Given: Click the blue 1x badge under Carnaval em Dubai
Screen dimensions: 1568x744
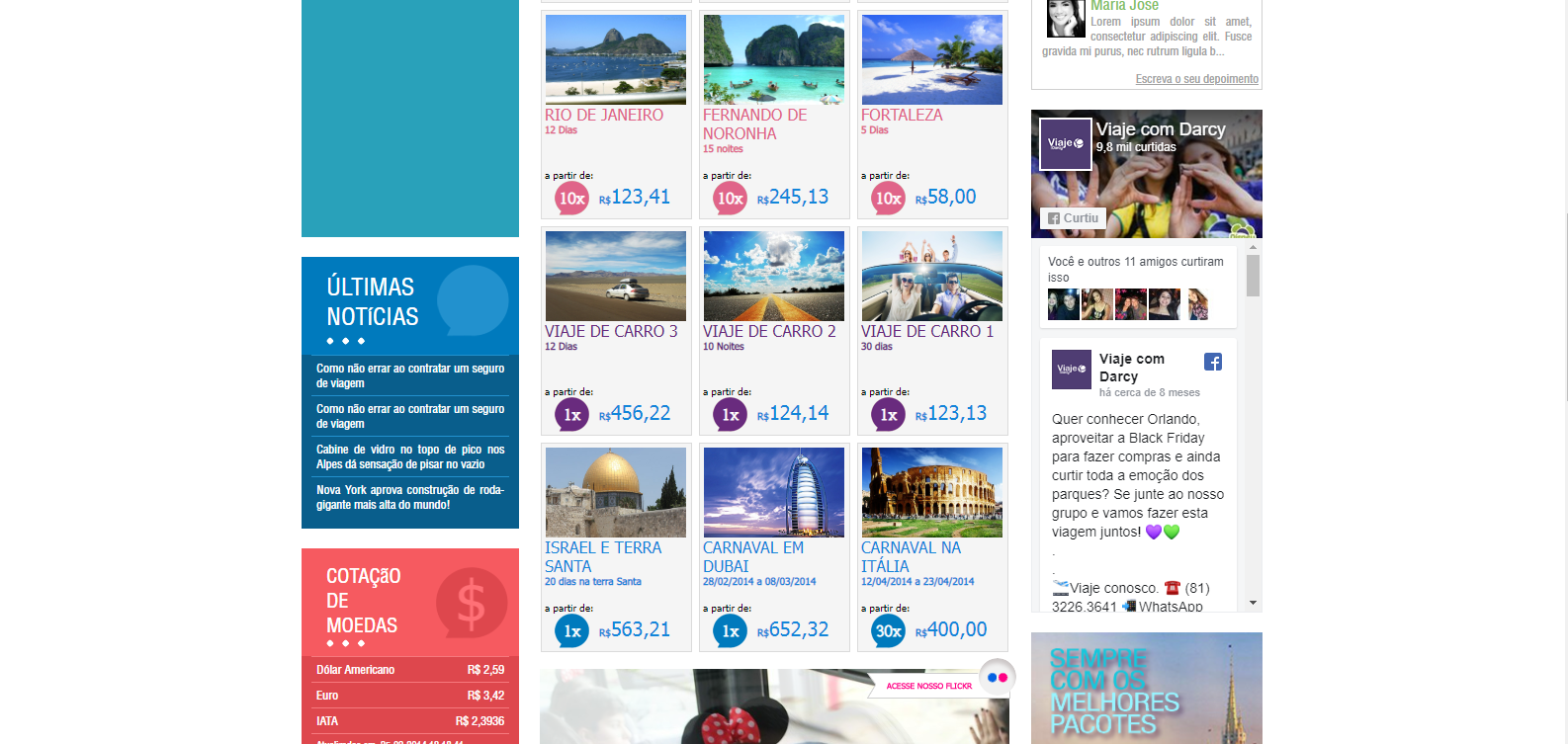Looking at the screenshot, I should pos(731,631).
